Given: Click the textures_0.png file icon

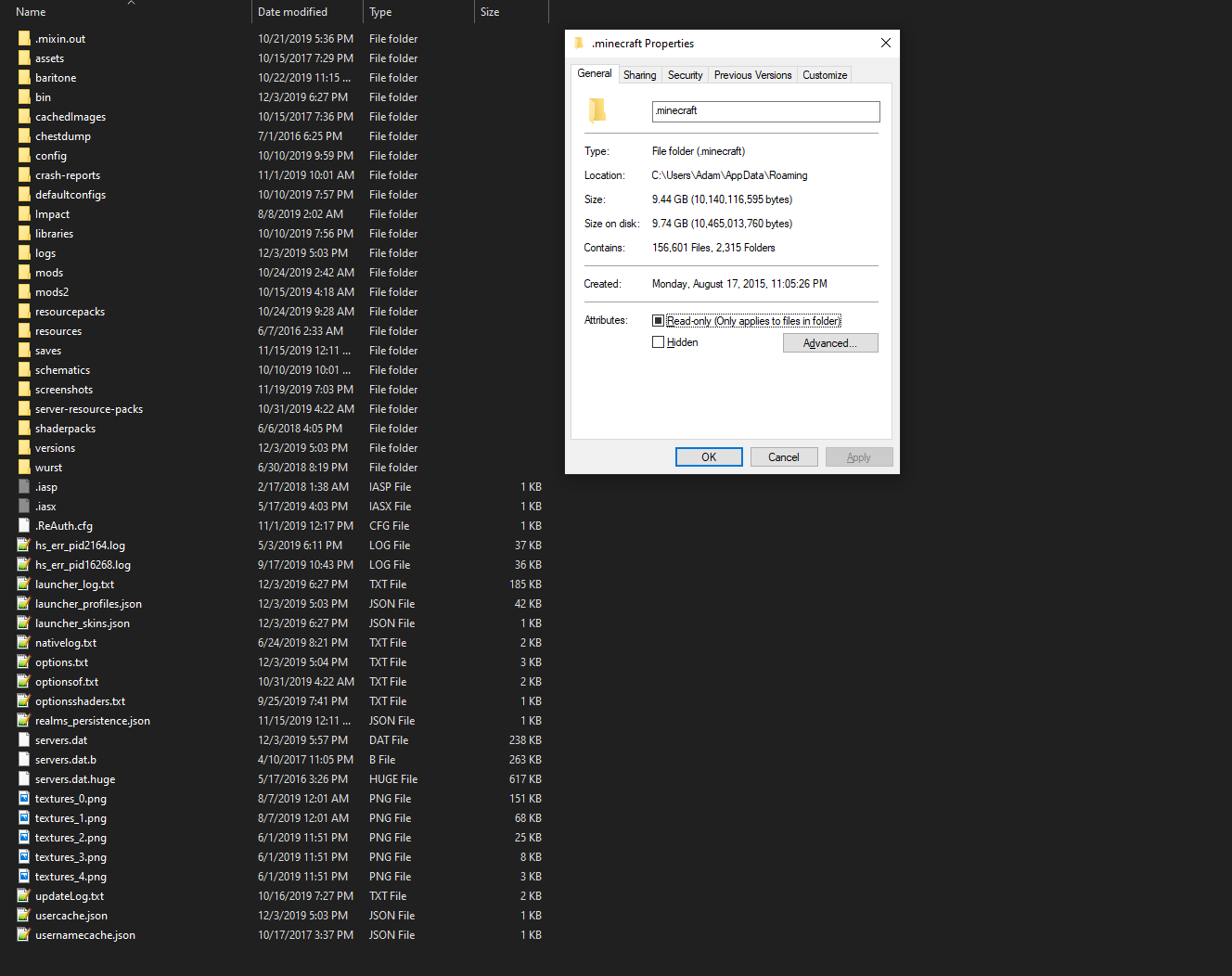Looking at the screenshot, I should [24, 799].
